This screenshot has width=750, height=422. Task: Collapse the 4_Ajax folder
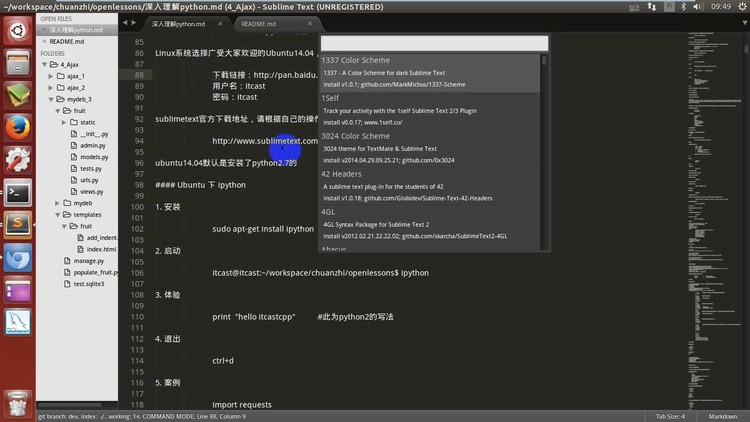click(44, 65)
